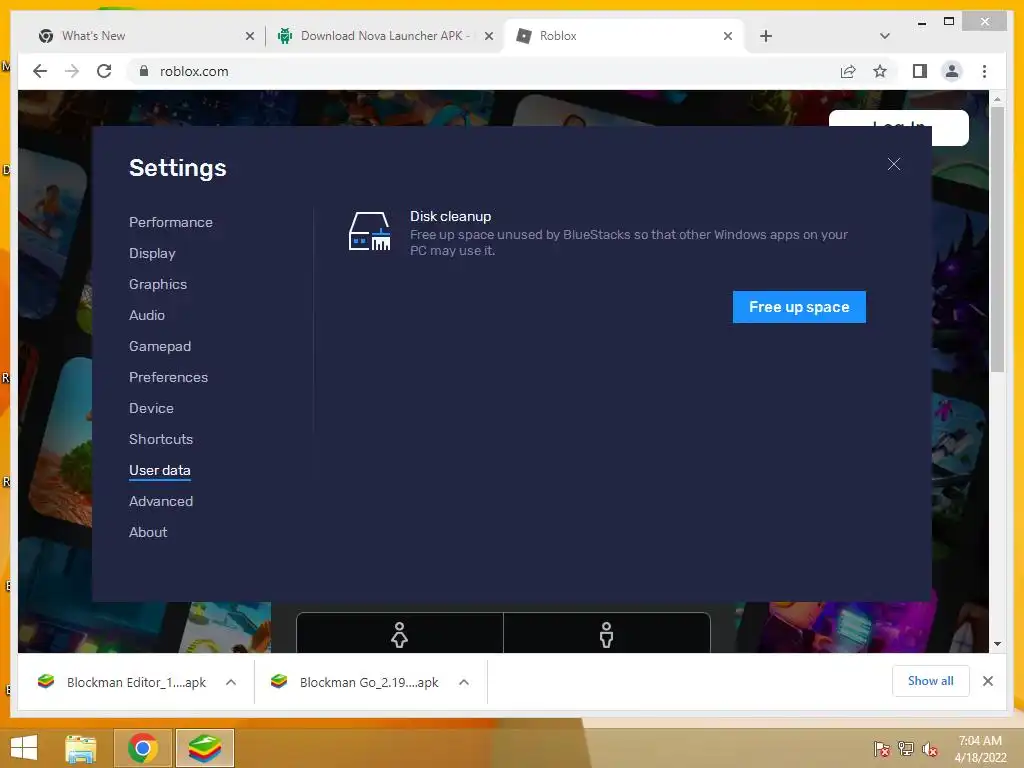Screen dimensions: 1024x768
Task: Click Show all downloads
Action: (x=931, y=681)
